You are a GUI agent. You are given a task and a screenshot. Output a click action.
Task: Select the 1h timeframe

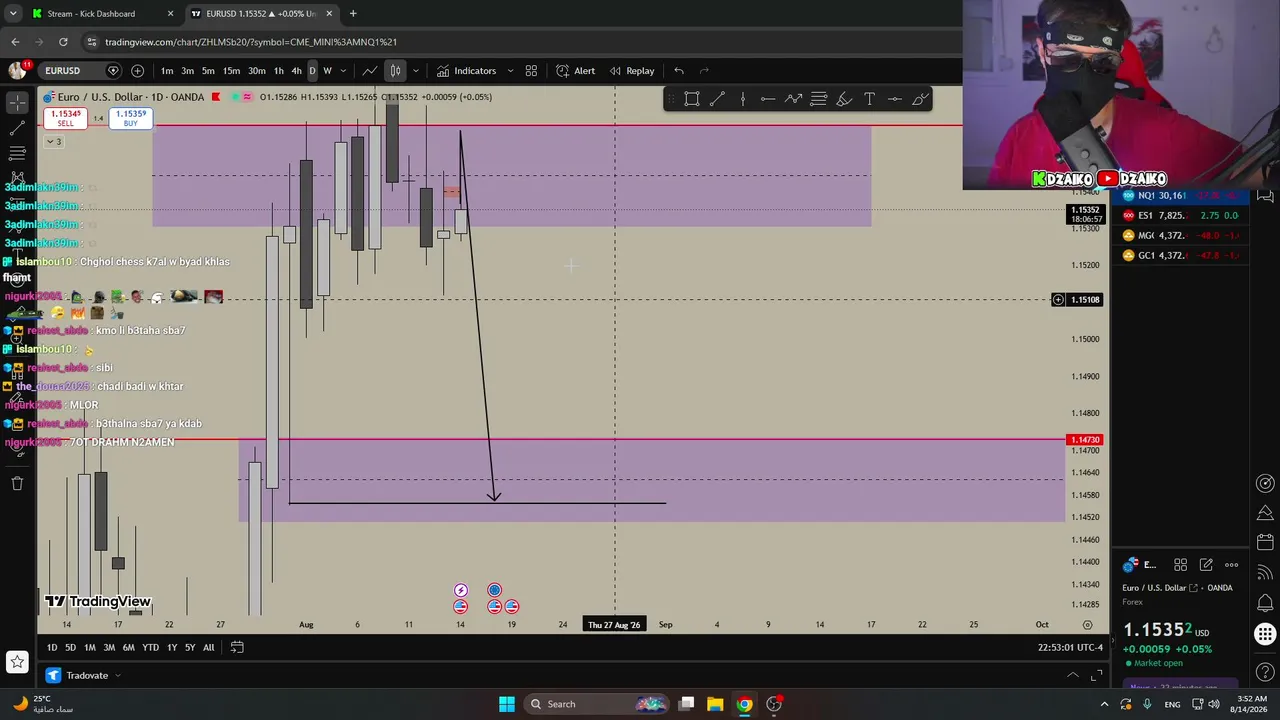(279, 71)
